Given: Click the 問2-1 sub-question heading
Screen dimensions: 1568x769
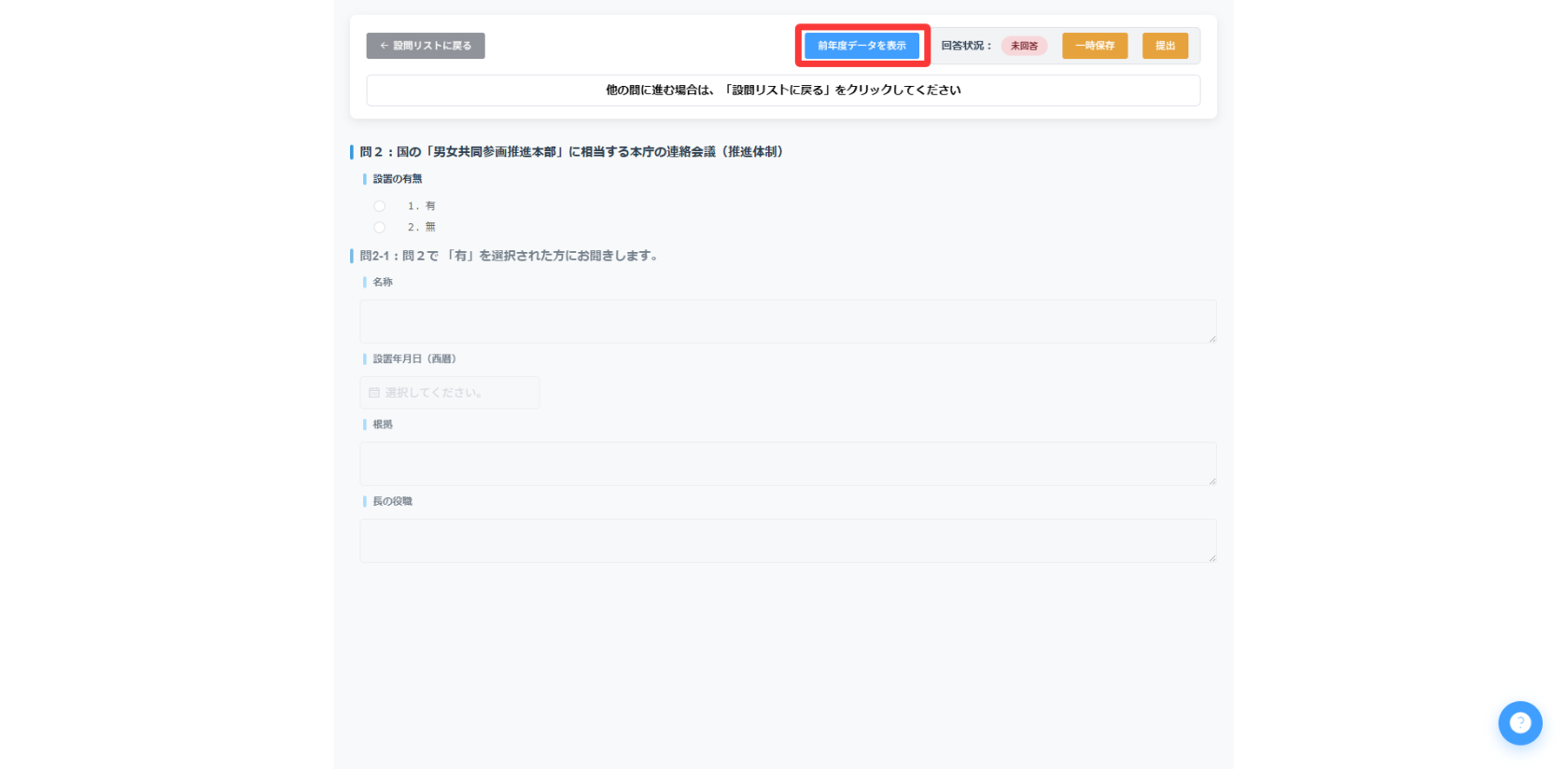Looking at the screenshot, I should pos(510,256).
